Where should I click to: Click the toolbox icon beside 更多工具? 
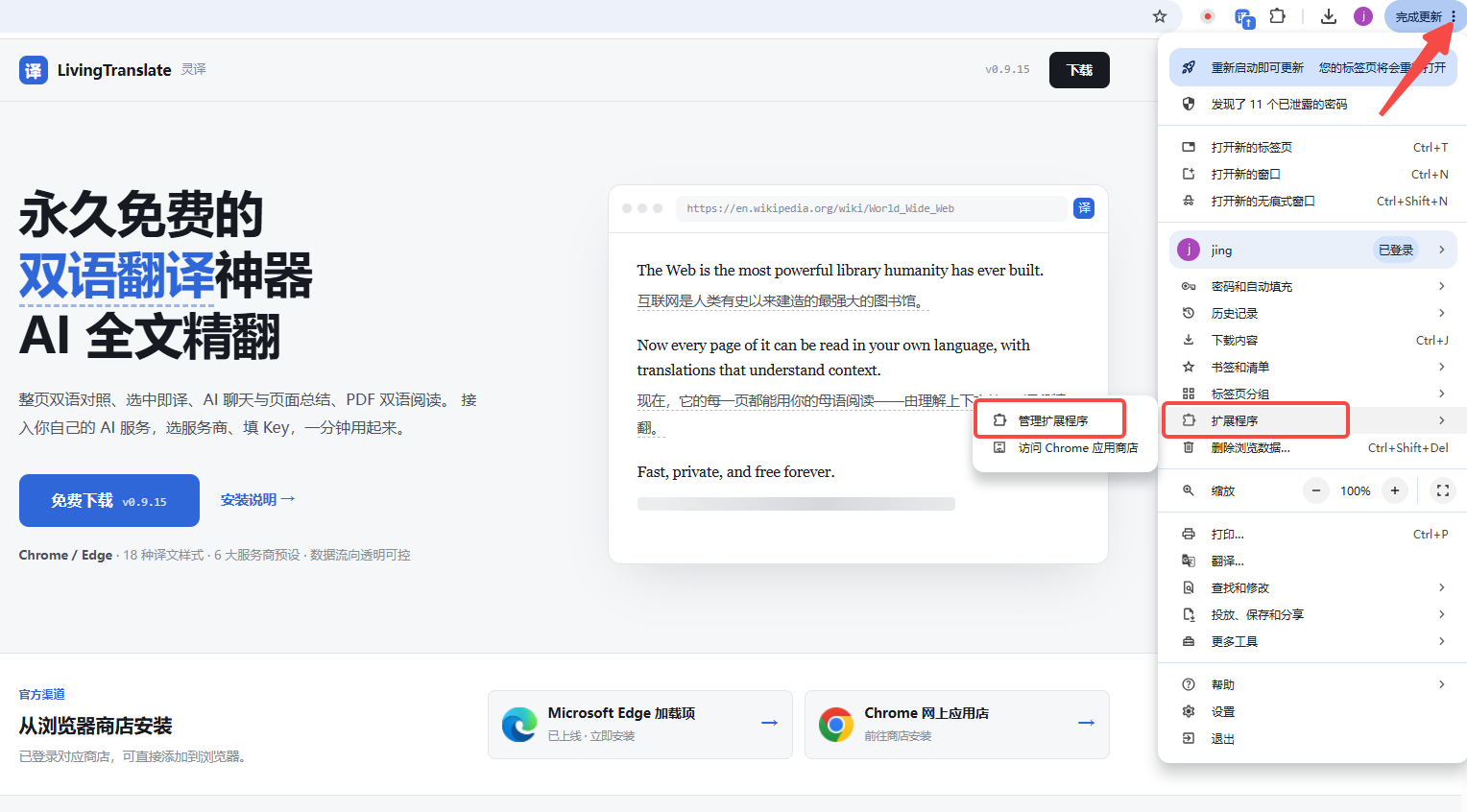click(x=1189, y=641)
